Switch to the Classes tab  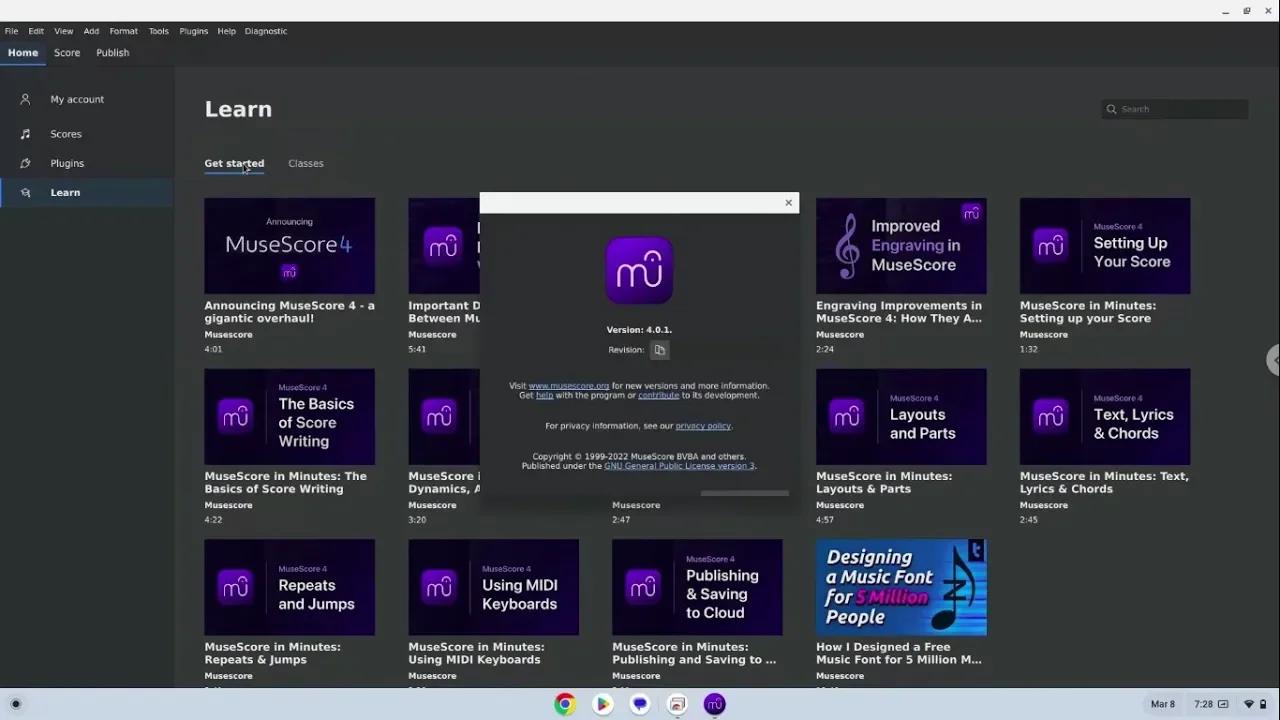click(306, 163)
